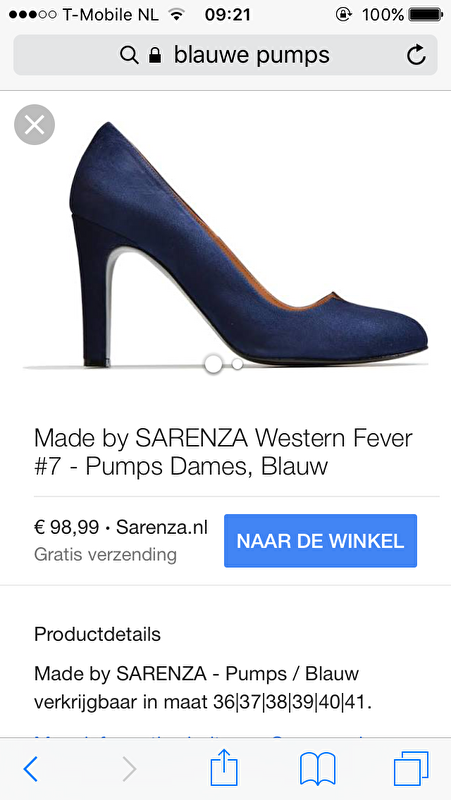Viewport: 451px width, 800px height.
Task: Tap the clock showing 09:21
Action: coord(228,14)
